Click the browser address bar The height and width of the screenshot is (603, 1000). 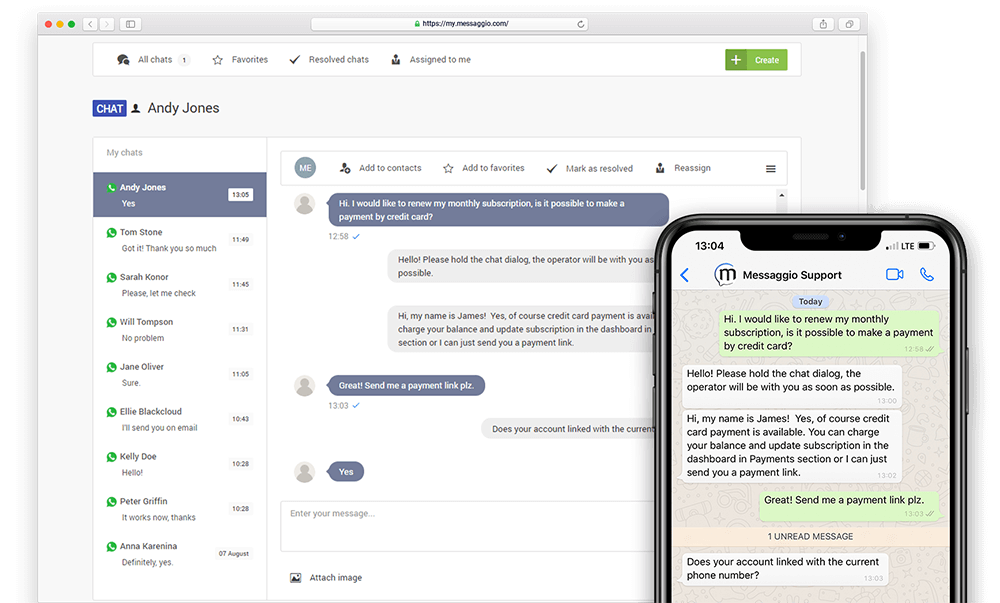pyautogui.click(x=450, y=24)
